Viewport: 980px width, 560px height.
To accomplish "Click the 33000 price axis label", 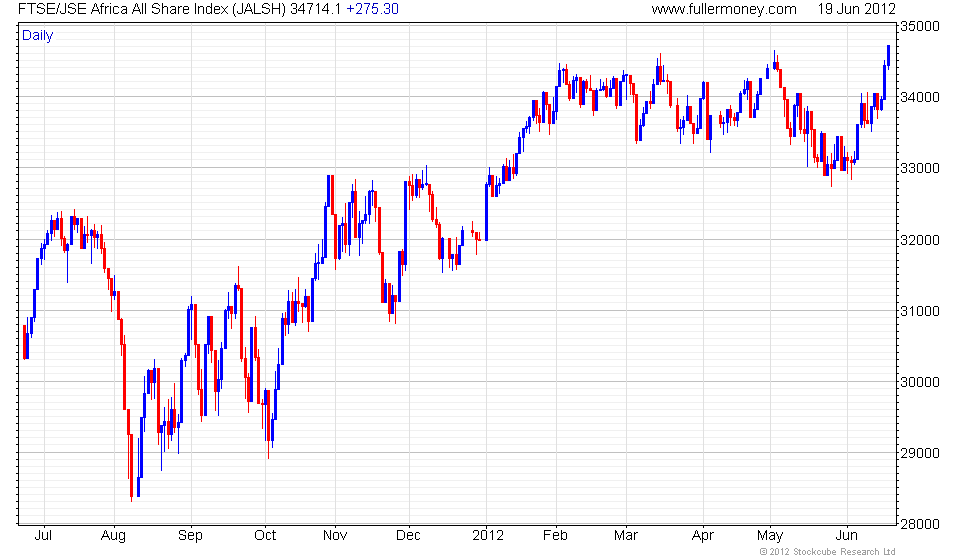I will tap(919, 168).
